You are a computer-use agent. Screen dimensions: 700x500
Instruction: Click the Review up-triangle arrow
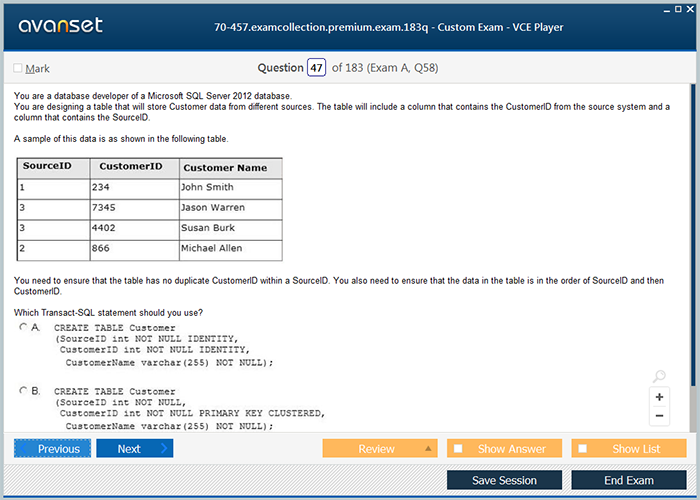tap(428, 448)
